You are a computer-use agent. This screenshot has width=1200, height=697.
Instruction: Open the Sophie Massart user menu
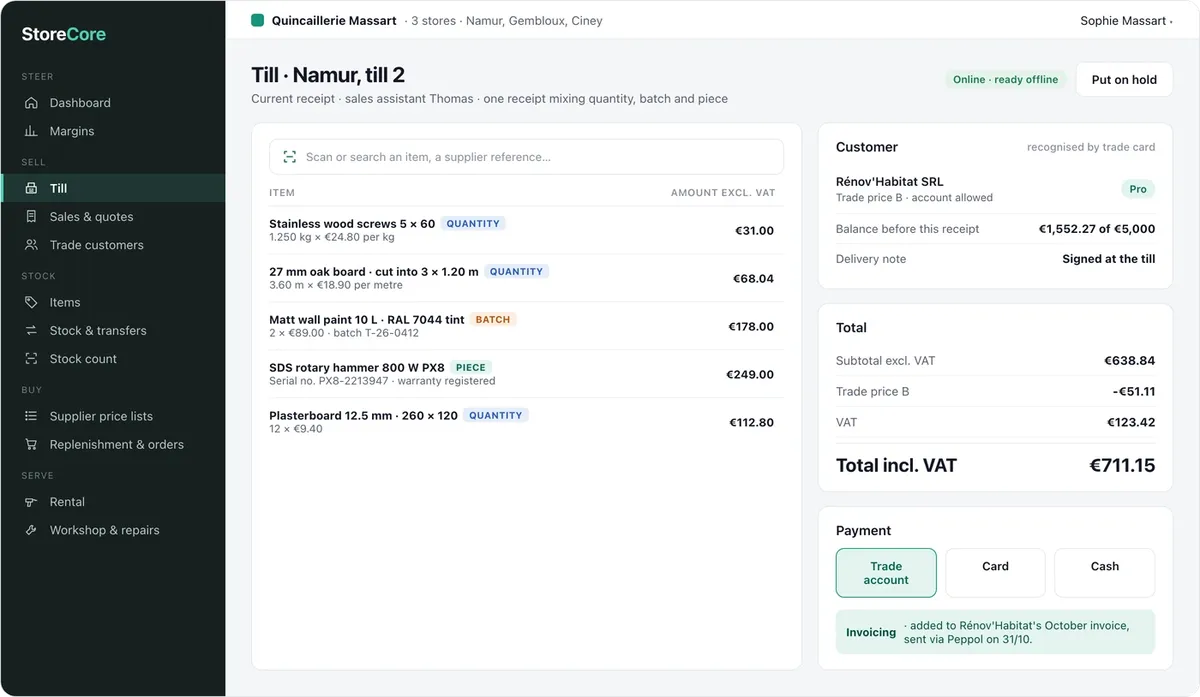coord(1126,20)
